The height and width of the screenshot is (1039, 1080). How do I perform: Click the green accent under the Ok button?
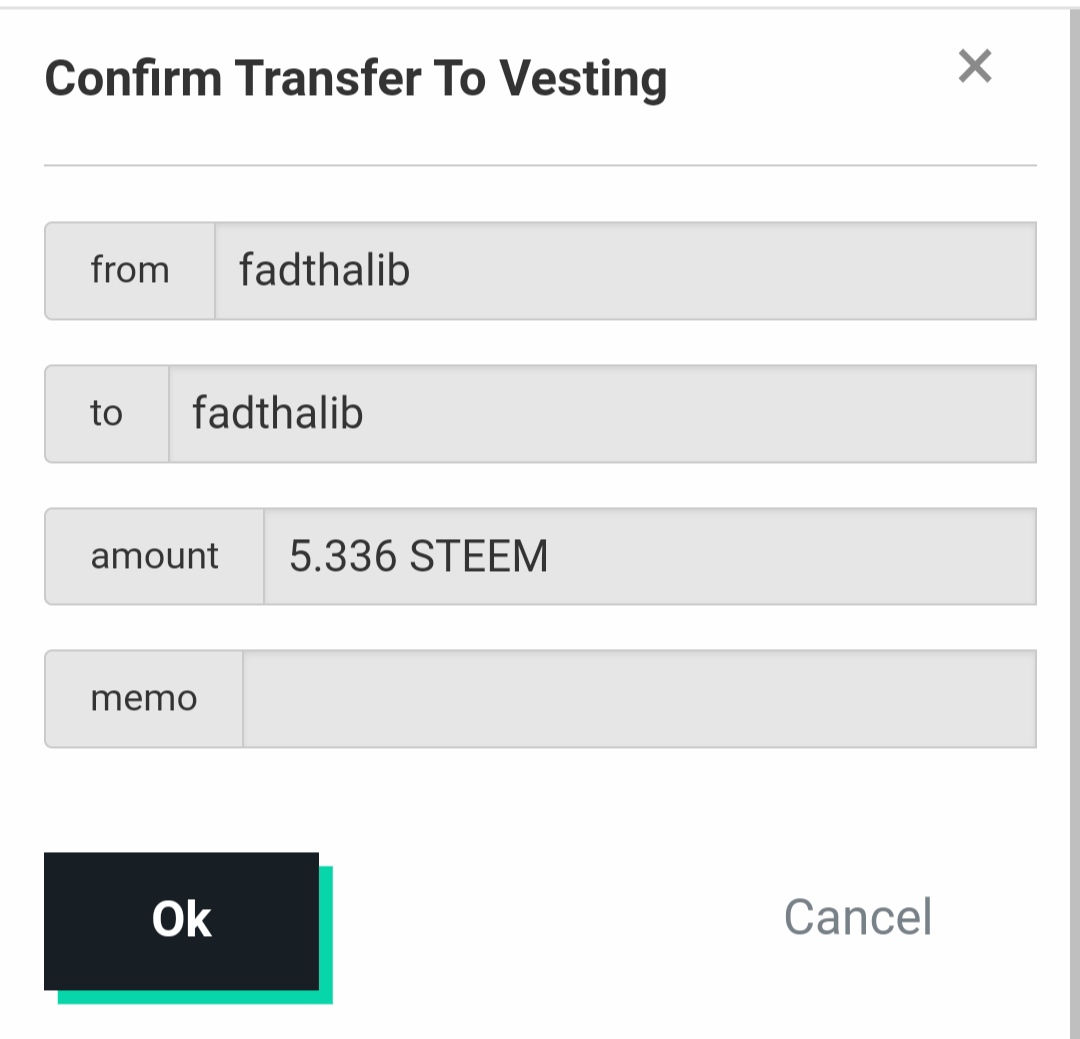(195, 997)
